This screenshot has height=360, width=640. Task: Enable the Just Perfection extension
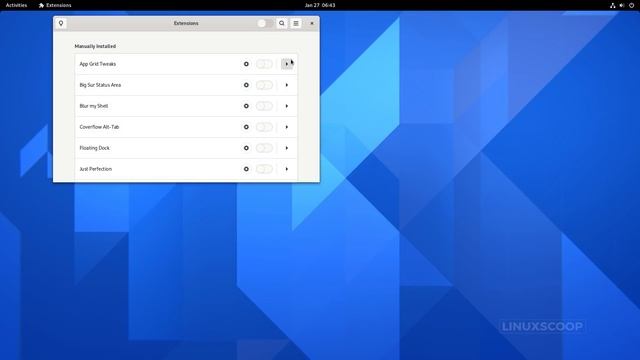tap(264, 169)
